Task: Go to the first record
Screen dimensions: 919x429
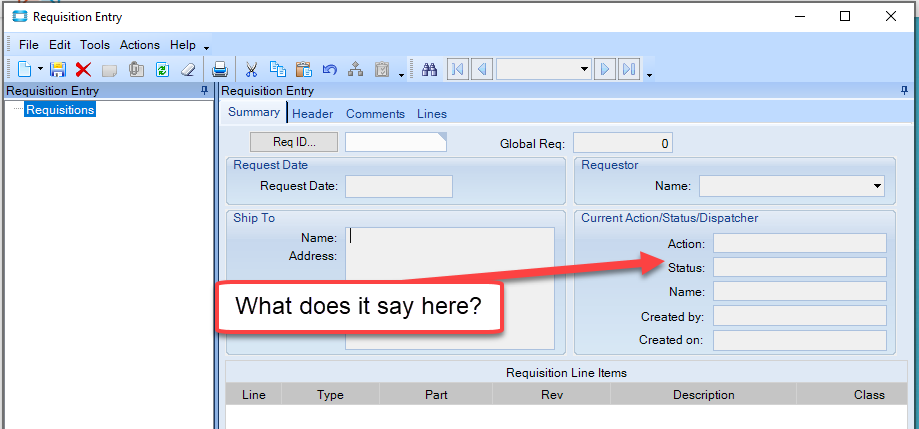Action: pos(458,70)
